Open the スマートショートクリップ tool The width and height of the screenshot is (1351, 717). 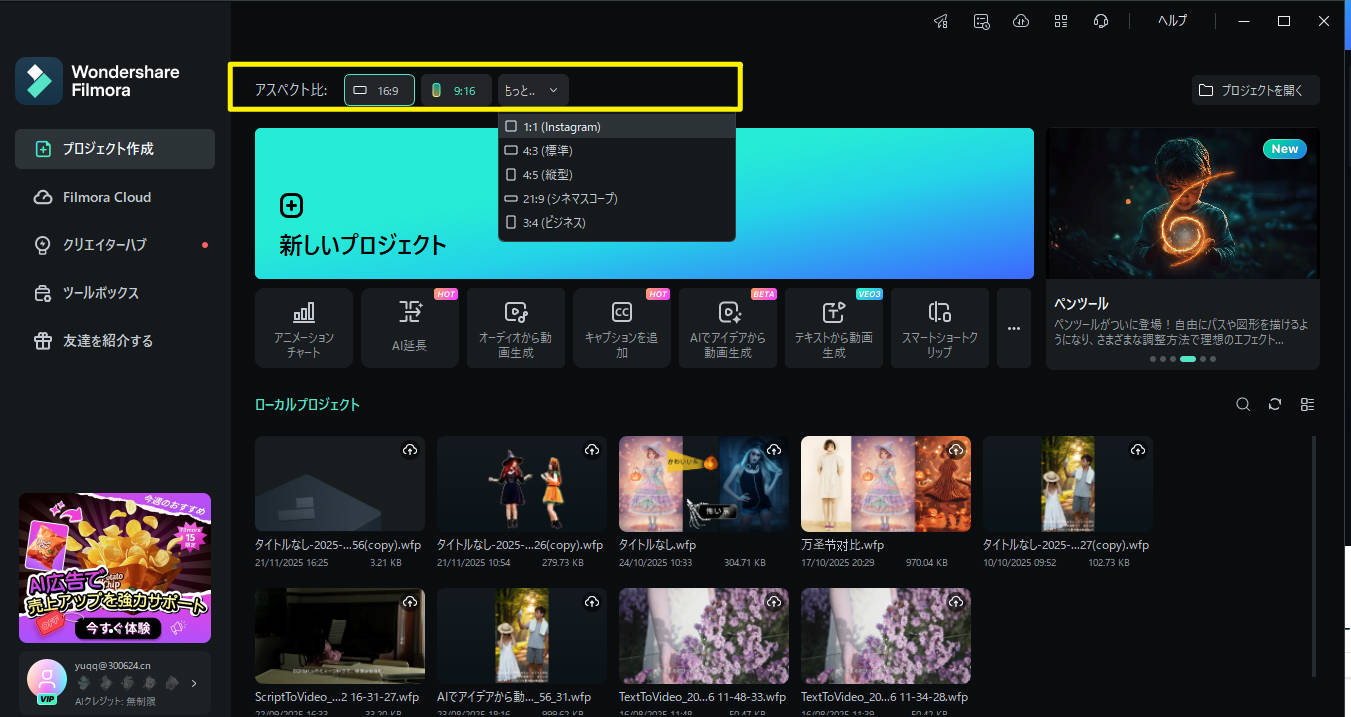(939, 327)
